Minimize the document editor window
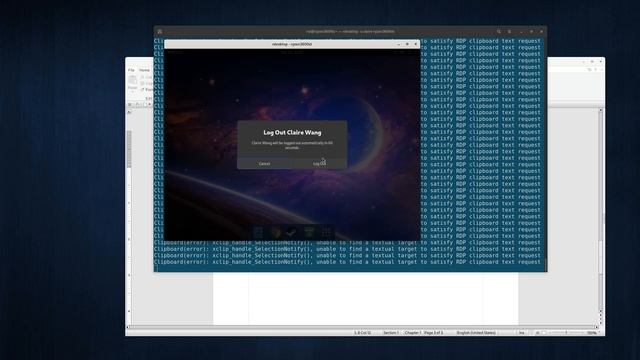640x360 pixels. [583, 62]
